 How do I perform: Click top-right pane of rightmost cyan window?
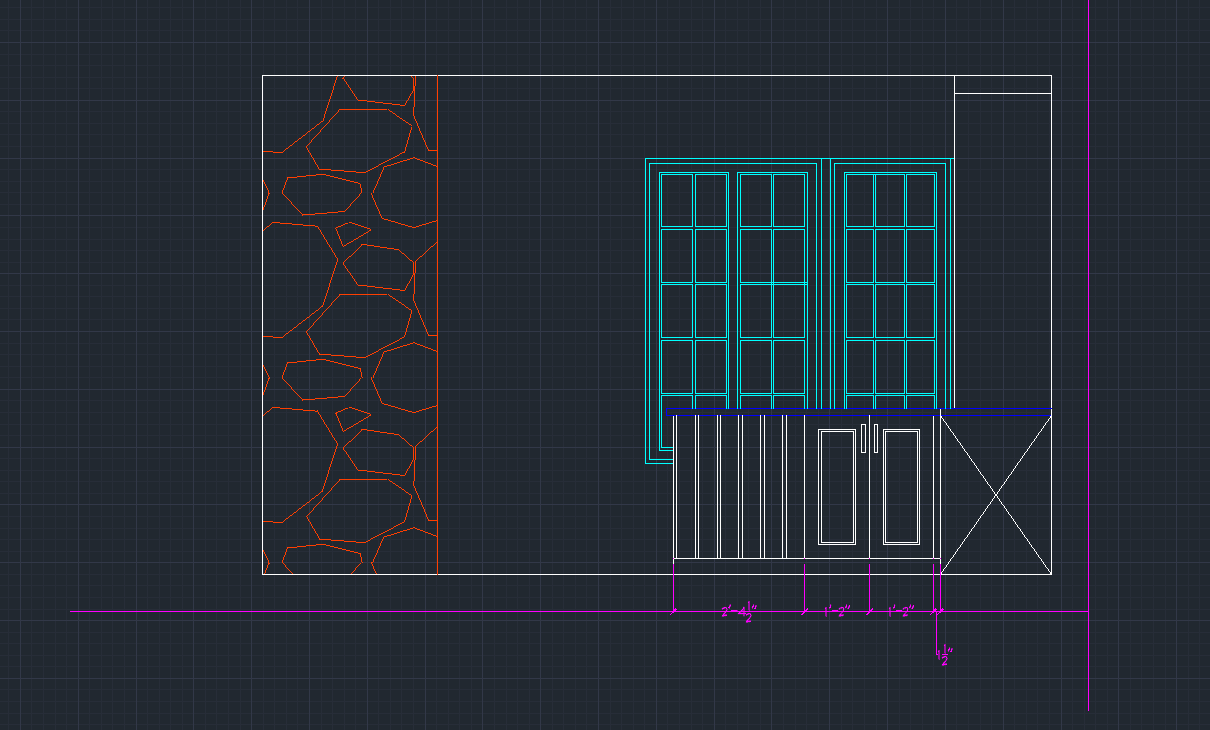pos(920,200)
